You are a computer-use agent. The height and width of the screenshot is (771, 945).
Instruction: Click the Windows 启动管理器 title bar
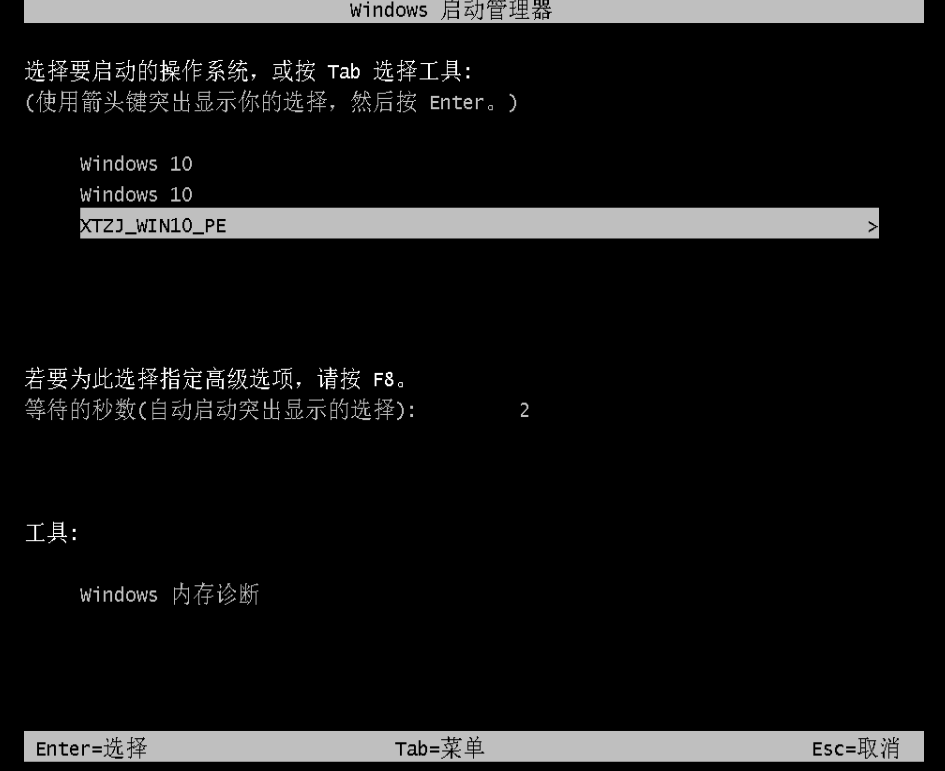tap(474, 11)
